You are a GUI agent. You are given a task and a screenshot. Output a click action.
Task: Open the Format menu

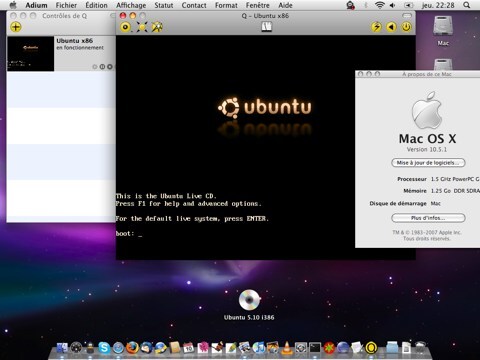[x=226, y=5]
